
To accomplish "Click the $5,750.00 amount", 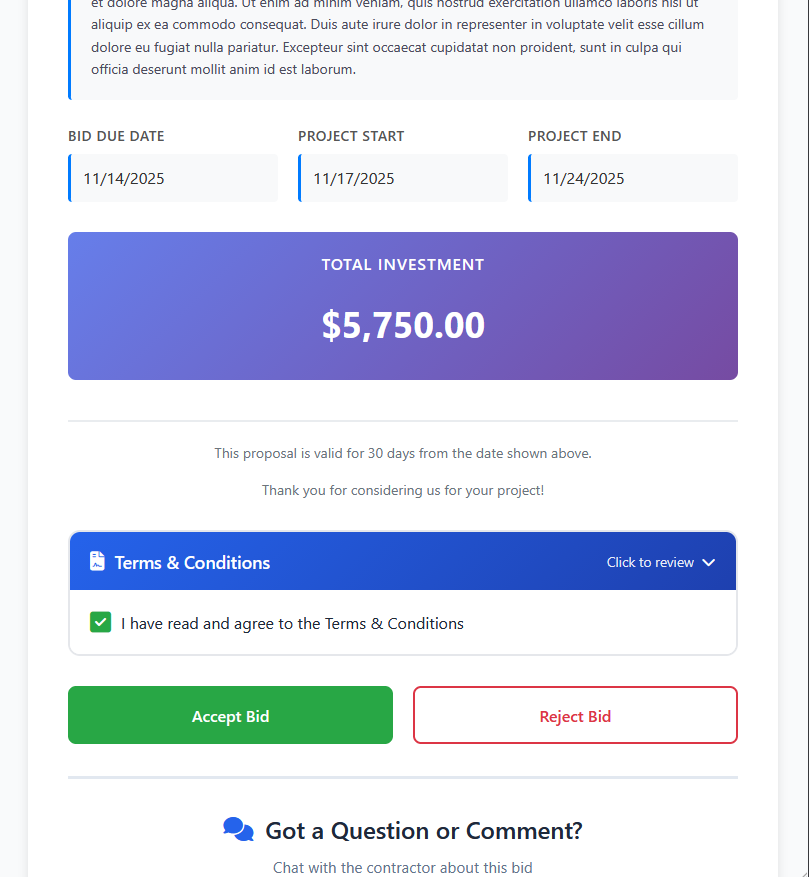I will tap(403, 325).
